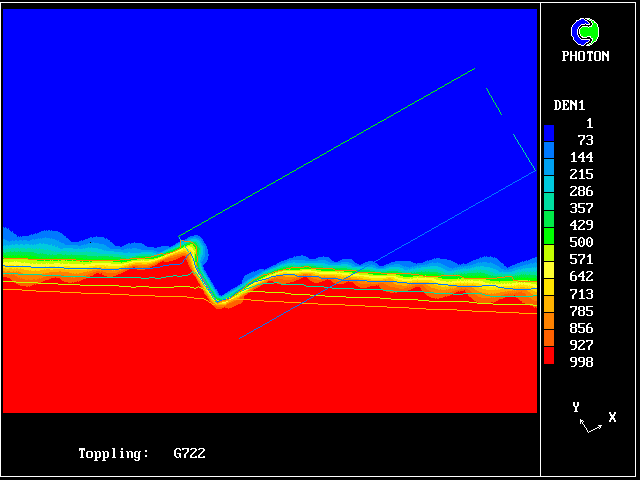Select legend value 144
Screen dimensions: 640x480
[581, 157]
